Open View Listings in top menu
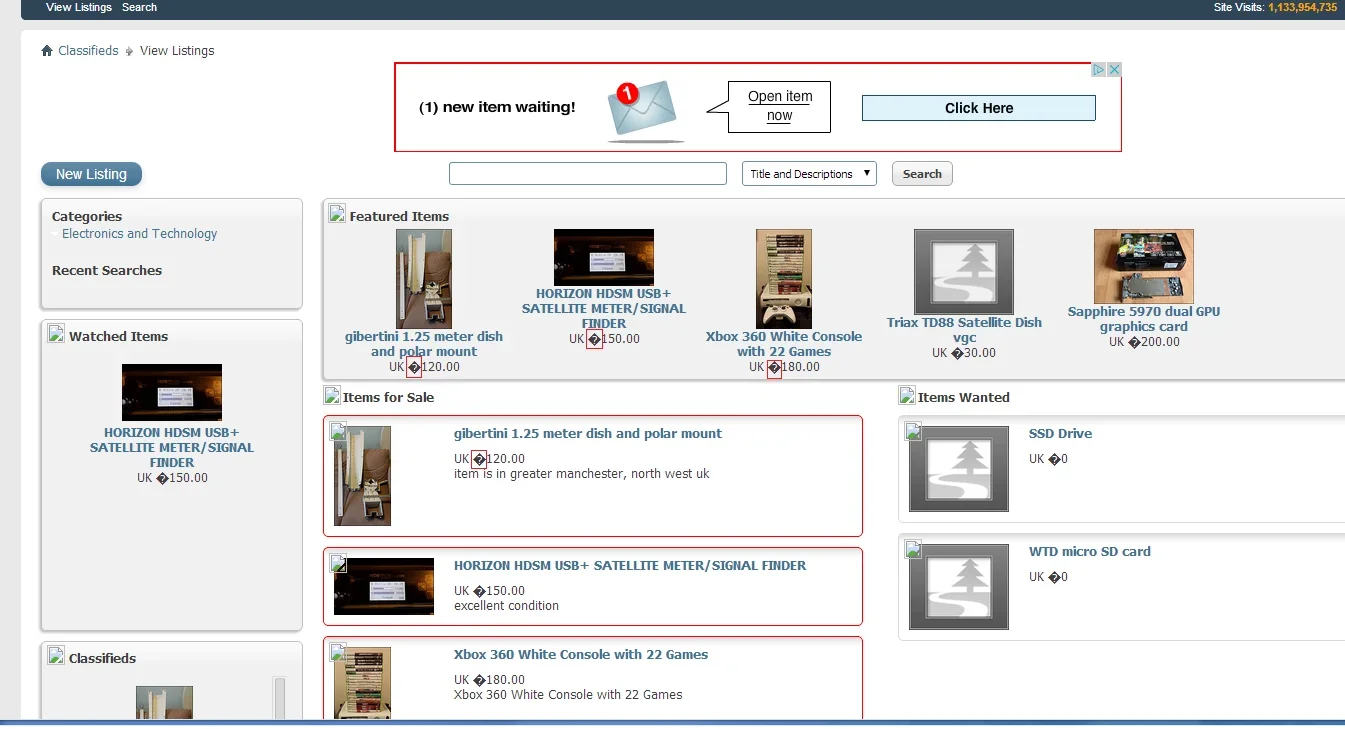1345x729 pixels. click(79, 7)
